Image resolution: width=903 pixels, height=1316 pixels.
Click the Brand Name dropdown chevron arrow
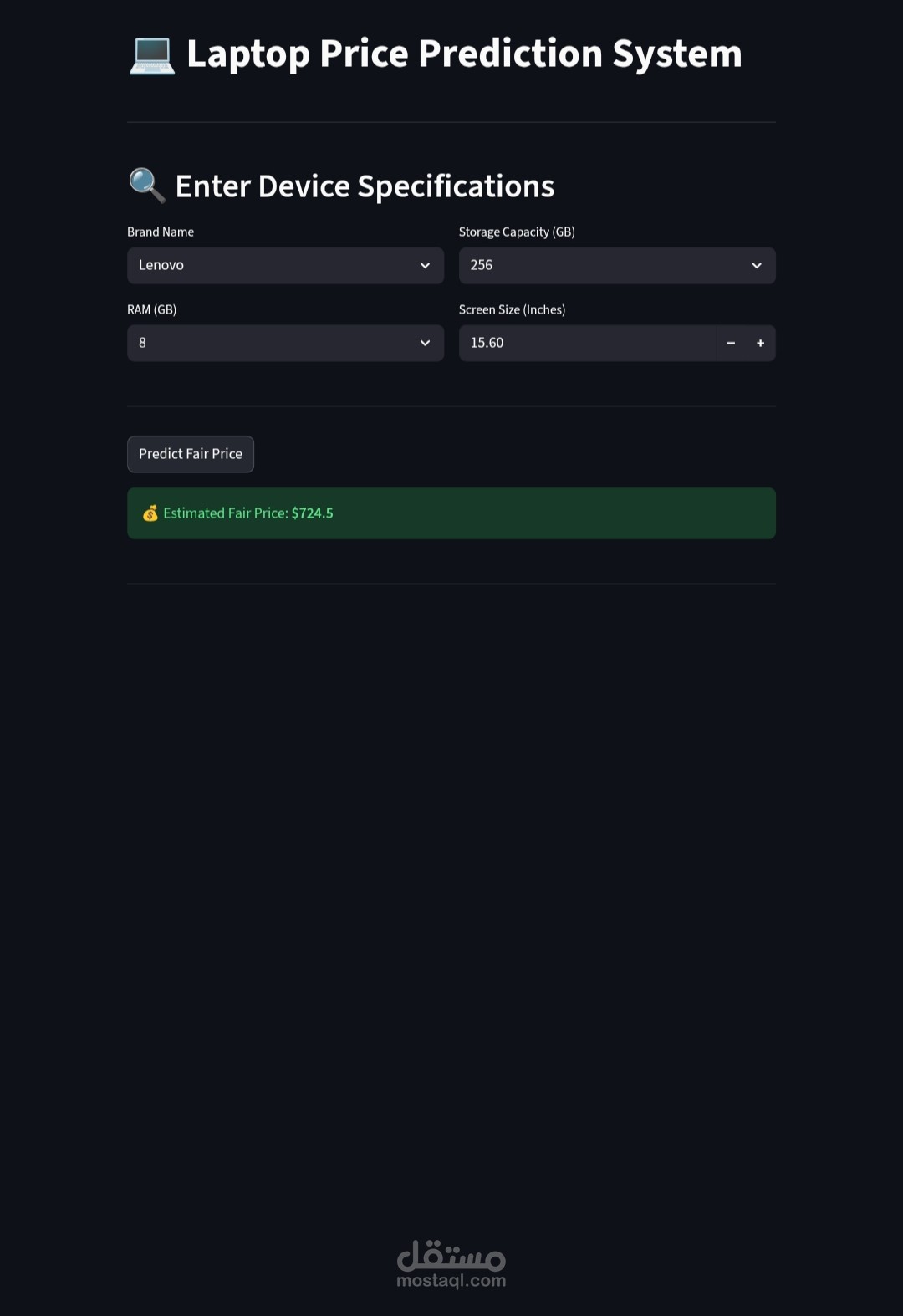pos(425,266)
